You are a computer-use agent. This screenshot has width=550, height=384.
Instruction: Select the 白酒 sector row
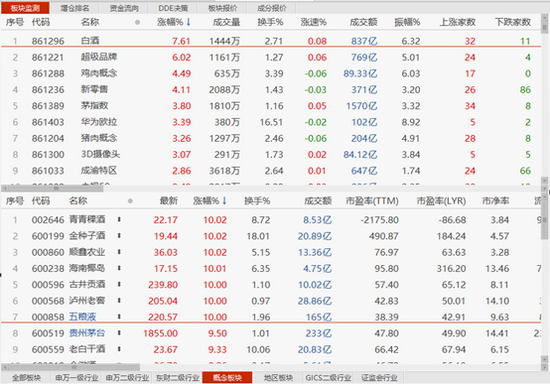click(271, 41)
